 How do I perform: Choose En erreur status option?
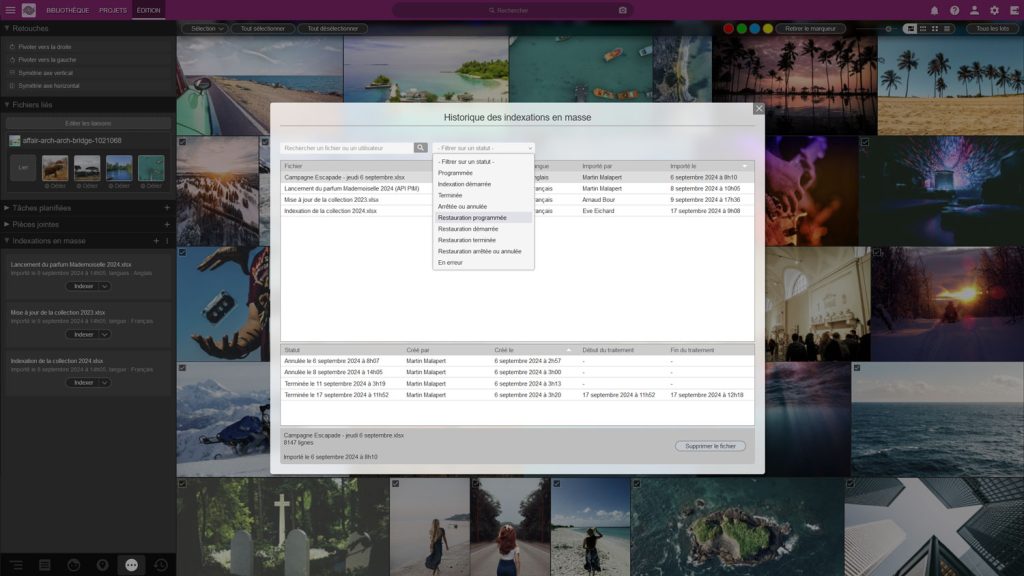(x=483, y=263)
